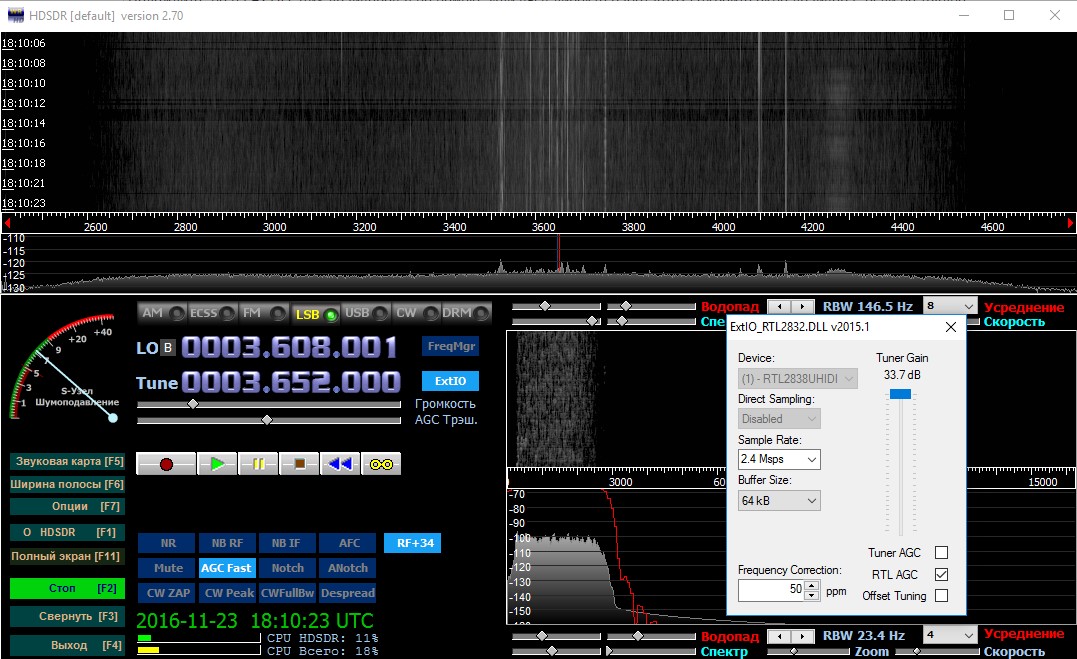Click the Tuner Gain slider handle

point(900,394)
